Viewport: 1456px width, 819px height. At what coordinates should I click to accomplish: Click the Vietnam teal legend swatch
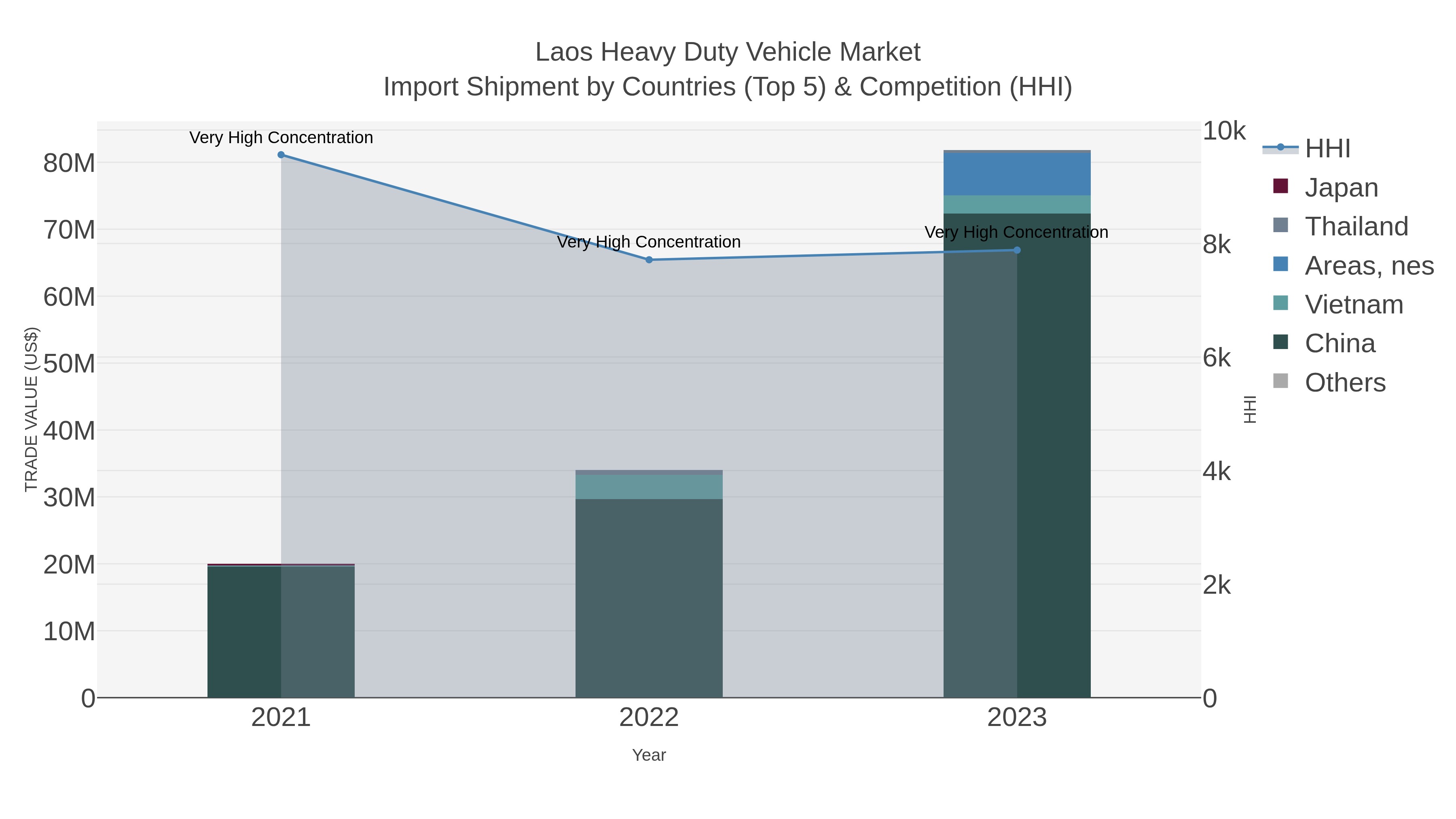1280,303
